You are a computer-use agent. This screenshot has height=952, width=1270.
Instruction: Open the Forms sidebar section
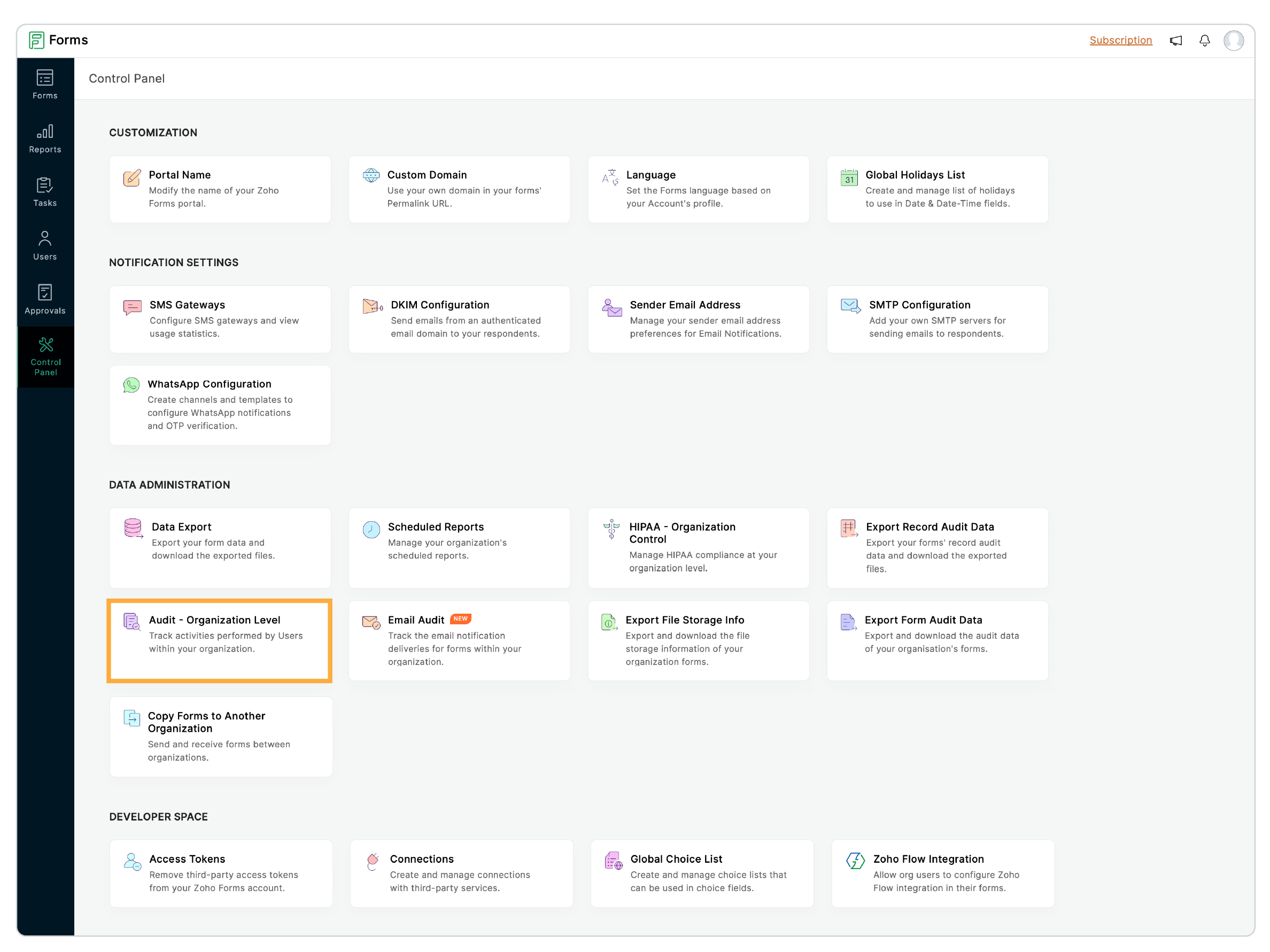pyautogui.click(x=45, y=84)
